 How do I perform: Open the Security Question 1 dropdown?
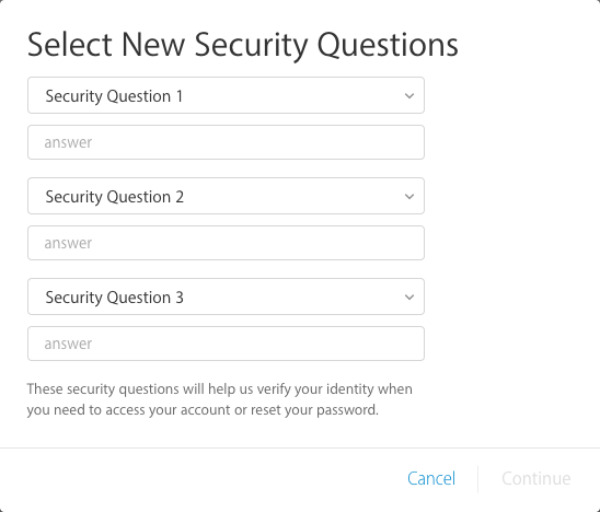[226, 96]
